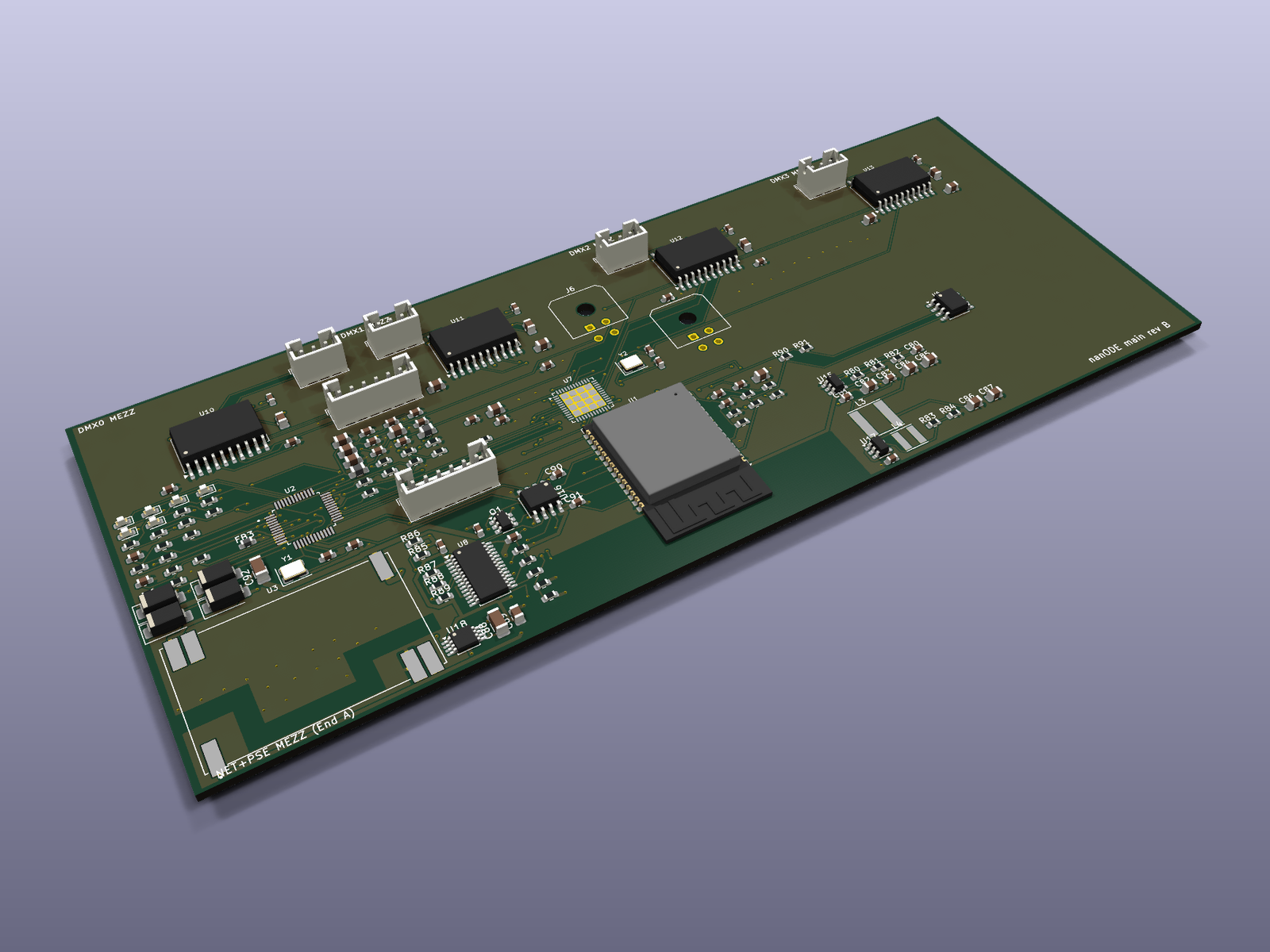Click the Y2 crystal near U7
1270x952 pixels.
coord(632,363)
